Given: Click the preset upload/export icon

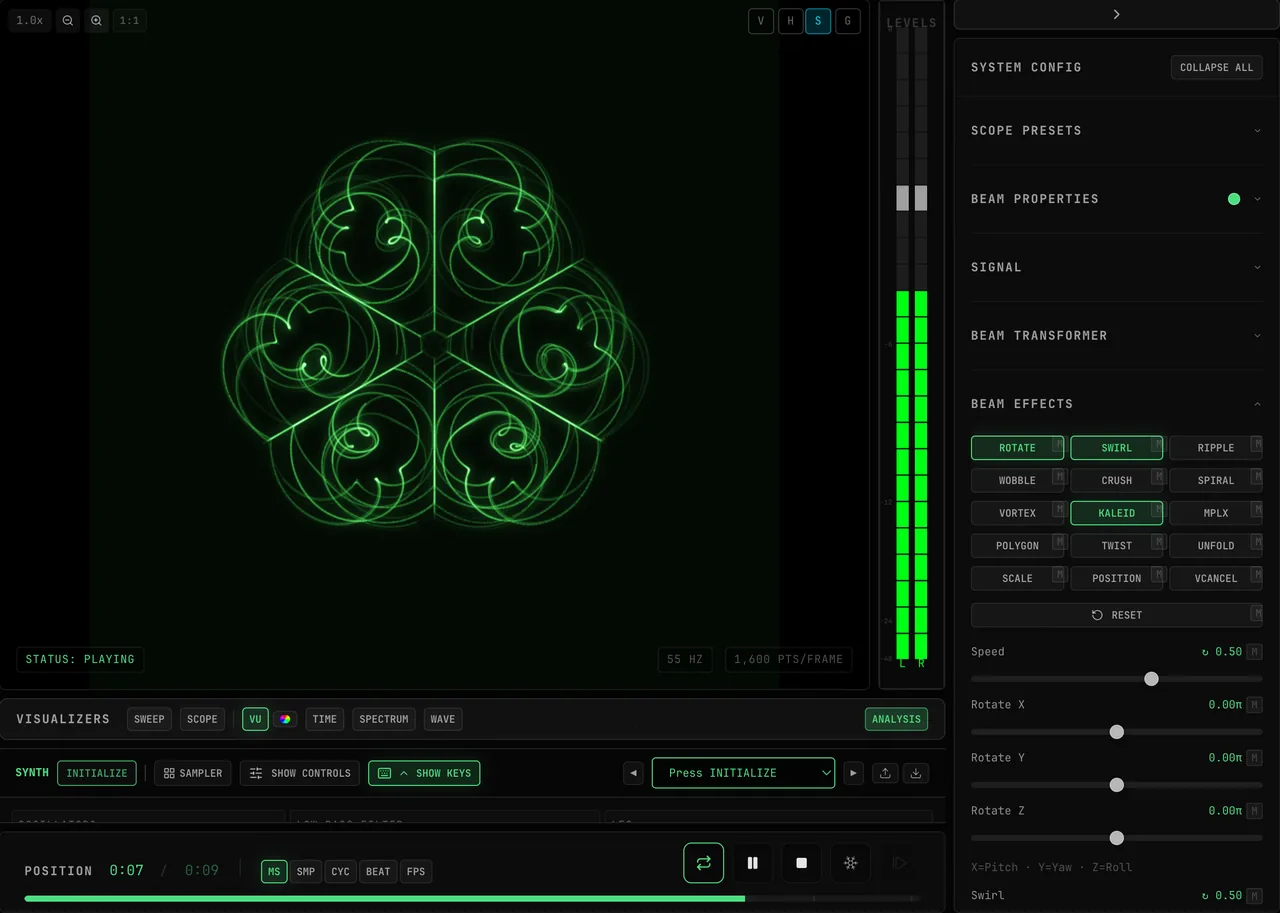Looking at the screenshot, I should click(885, 773).
